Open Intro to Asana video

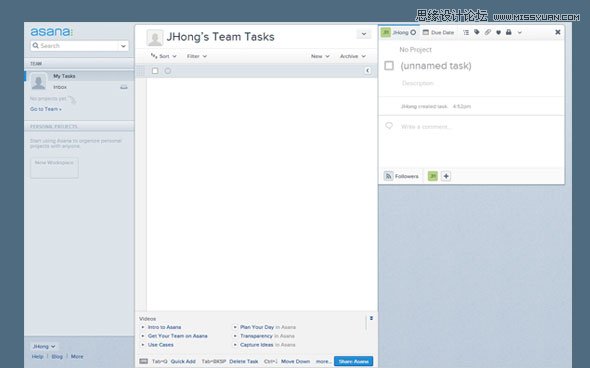click(164, 327)
